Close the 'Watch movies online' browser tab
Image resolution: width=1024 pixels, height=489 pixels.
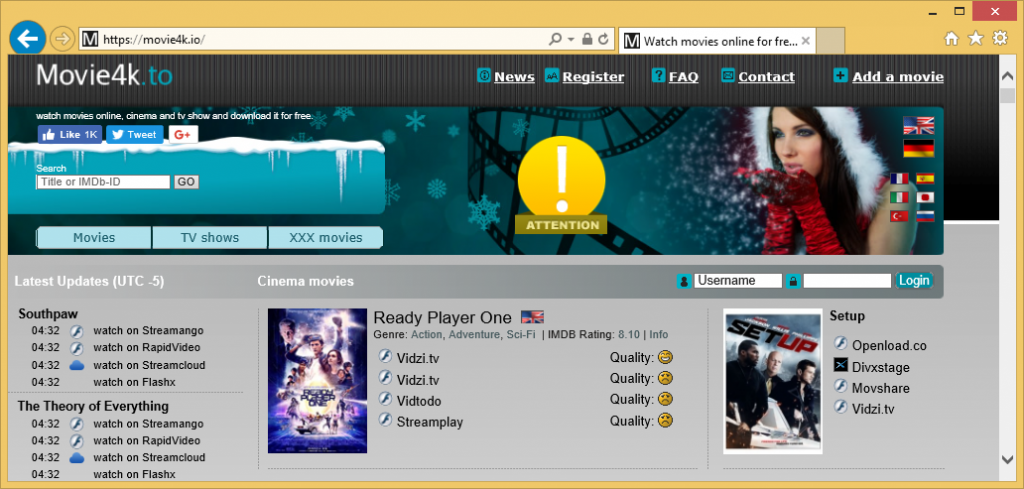pyautogui.click(x=805, y=41)
